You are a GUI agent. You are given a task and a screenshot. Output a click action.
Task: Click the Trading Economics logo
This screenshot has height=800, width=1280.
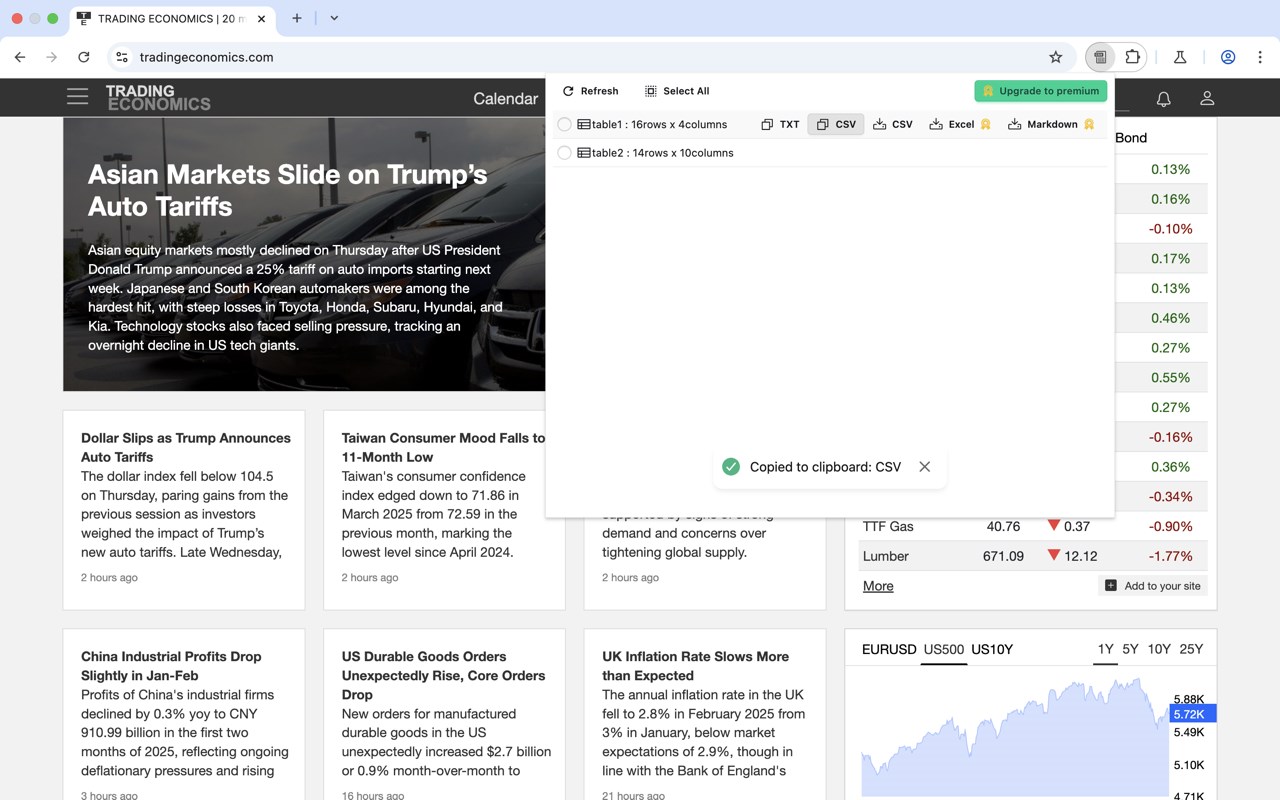[x=158, y=97]
